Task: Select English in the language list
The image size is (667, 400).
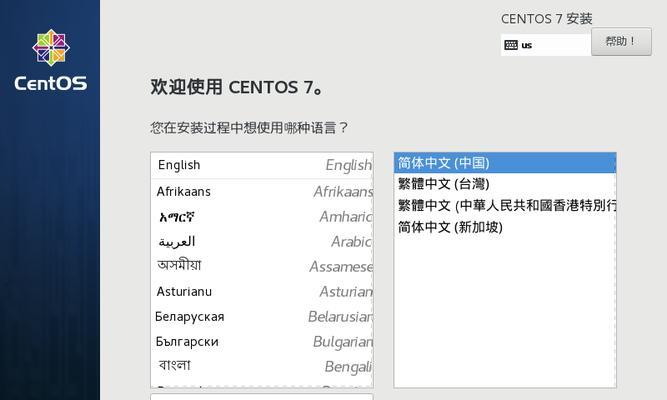Action: pos(262,165)
